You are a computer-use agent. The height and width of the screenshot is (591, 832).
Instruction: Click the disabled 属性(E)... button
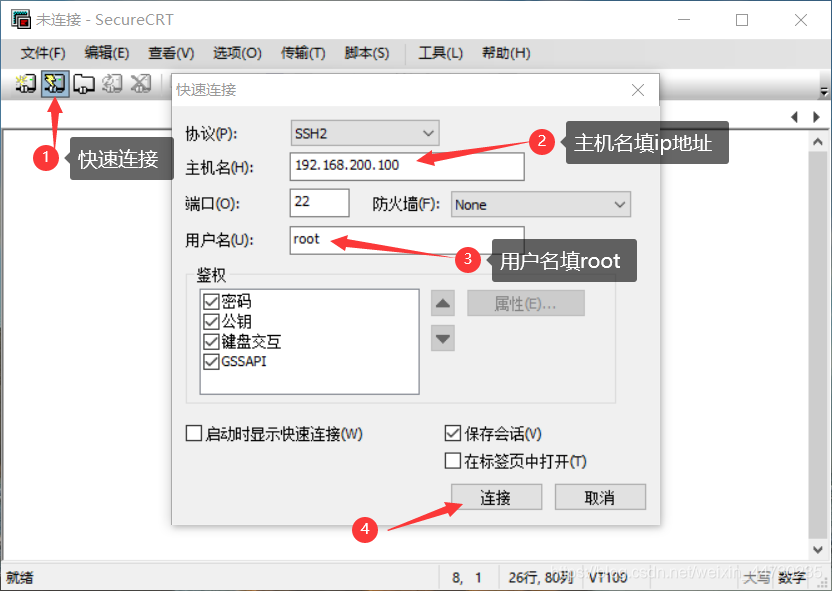(x=526, y=303)
